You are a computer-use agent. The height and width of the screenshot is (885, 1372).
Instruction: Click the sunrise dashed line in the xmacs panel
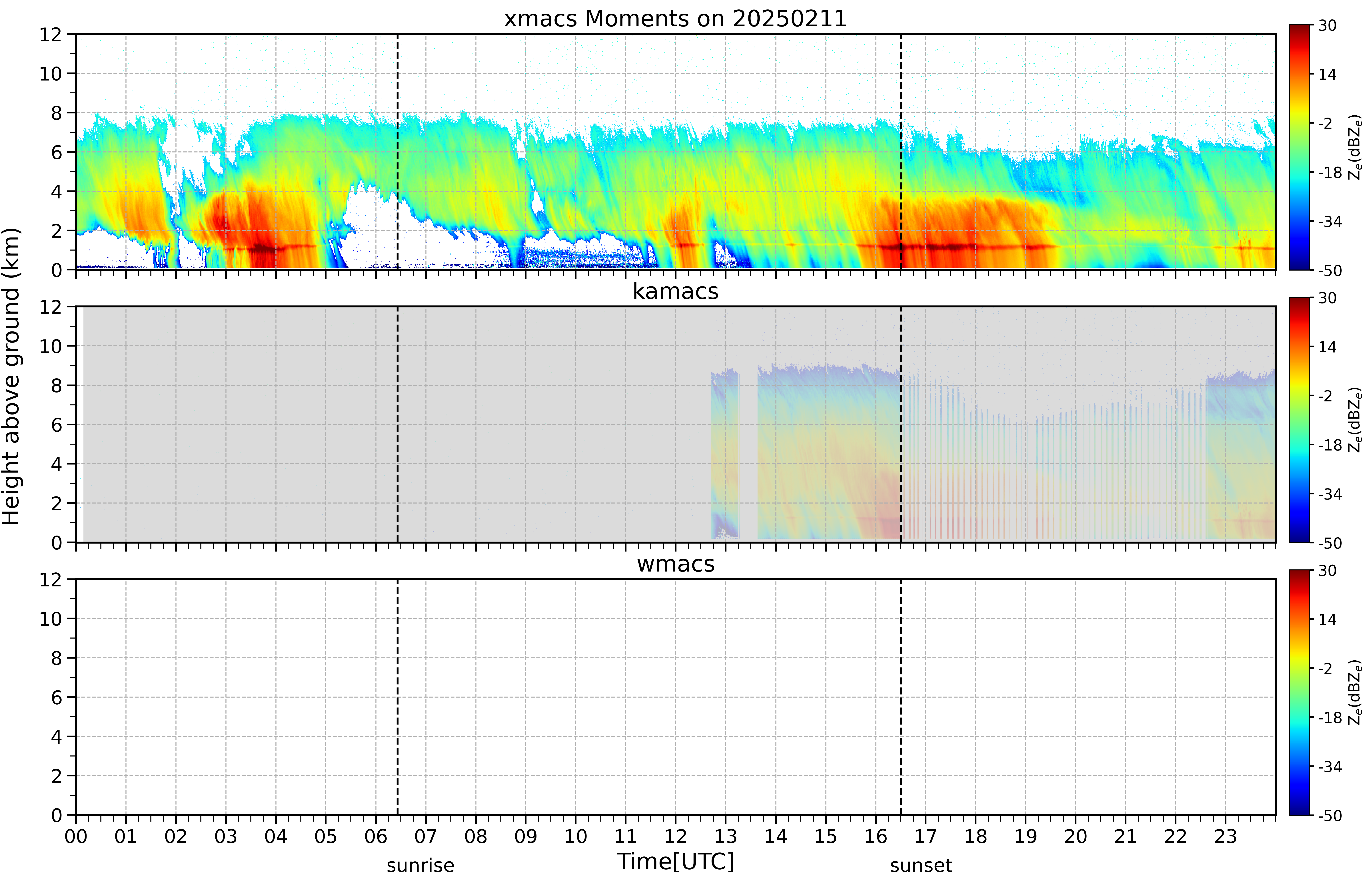click(397, 152)
